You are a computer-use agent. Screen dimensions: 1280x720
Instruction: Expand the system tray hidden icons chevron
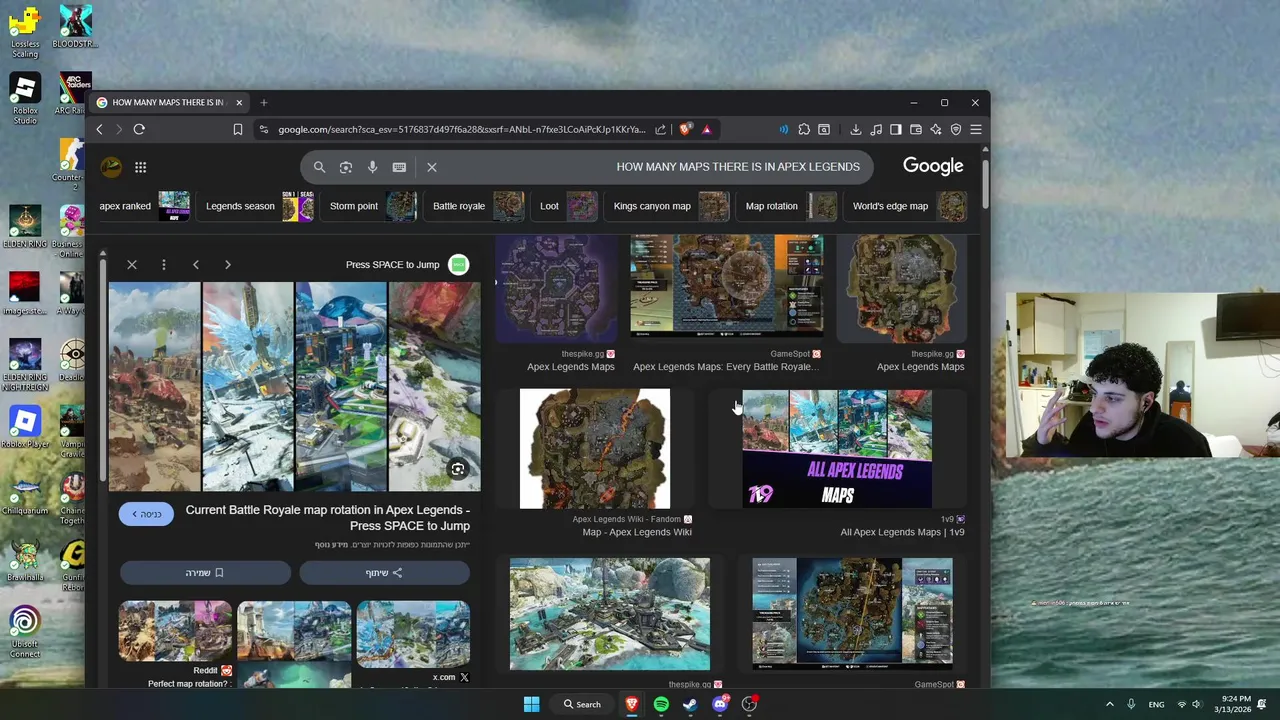(x=1109, y=704)
